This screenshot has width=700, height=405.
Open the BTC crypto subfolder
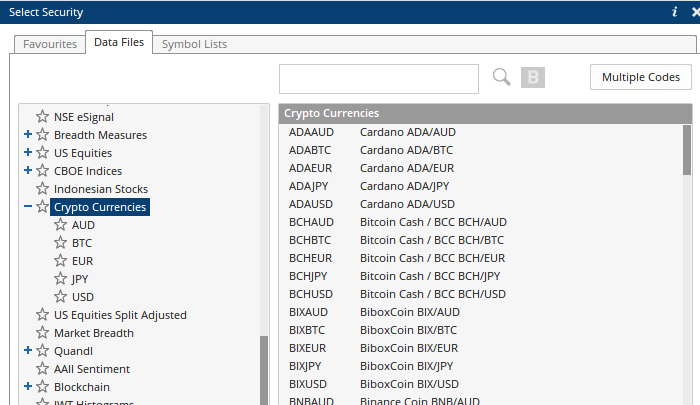[82, 243]
